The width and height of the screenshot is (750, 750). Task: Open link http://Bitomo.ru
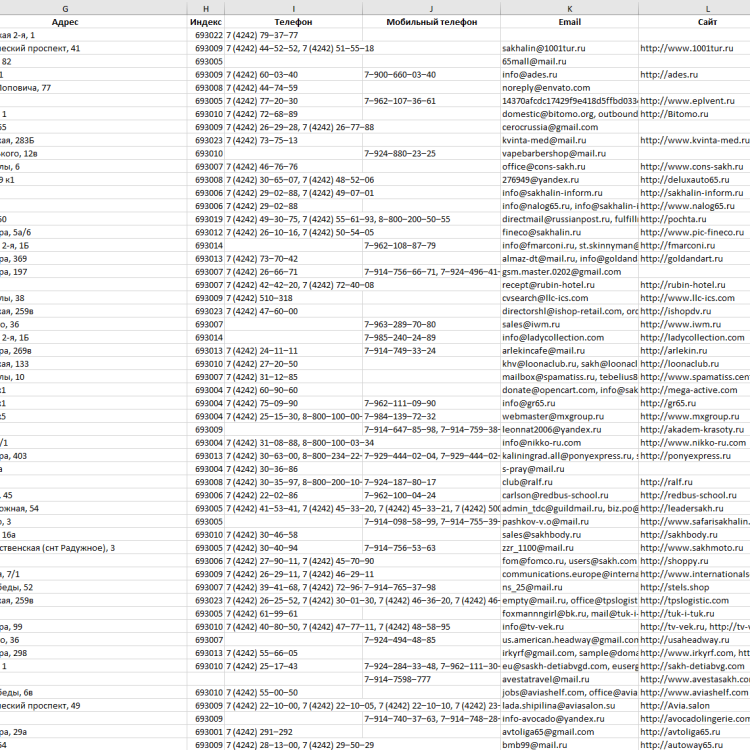[674, 114]
